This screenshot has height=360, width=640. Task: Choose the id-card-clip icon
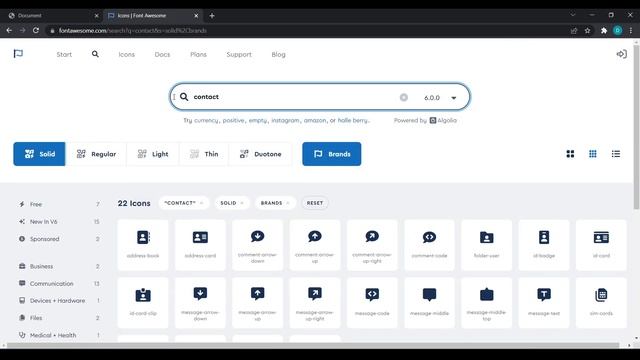pos(143,303)
